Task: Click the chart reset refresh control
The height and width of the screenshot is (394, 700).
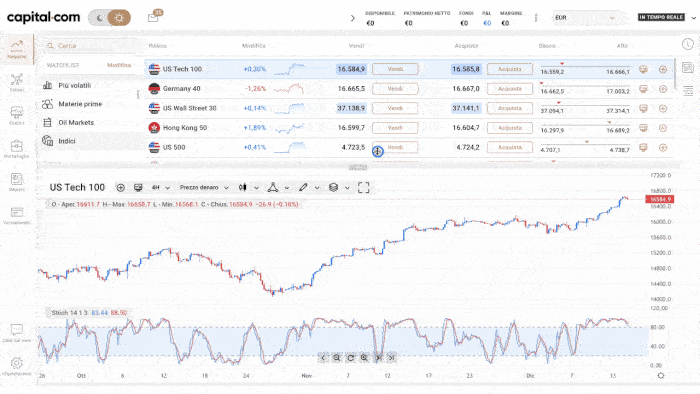Action: pos(350,358)
